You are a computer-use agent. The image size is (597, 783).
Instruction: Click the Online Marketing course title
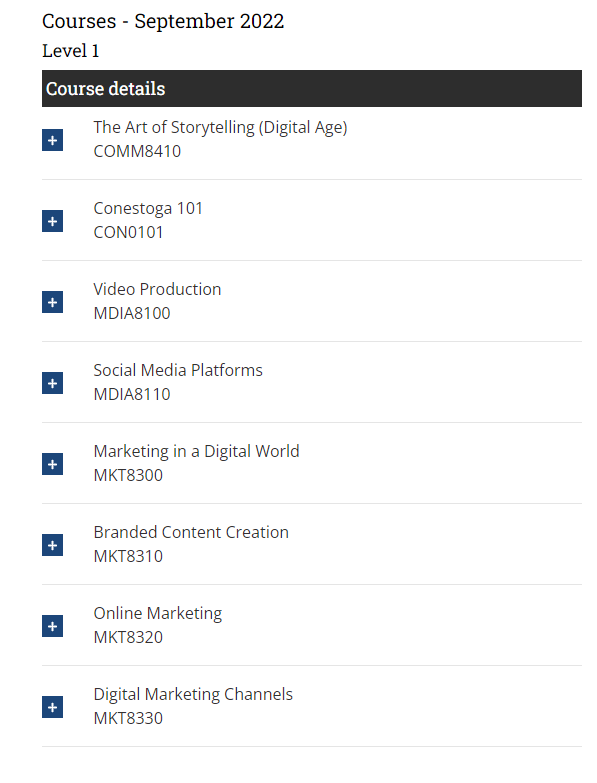[x=157, y=613]
